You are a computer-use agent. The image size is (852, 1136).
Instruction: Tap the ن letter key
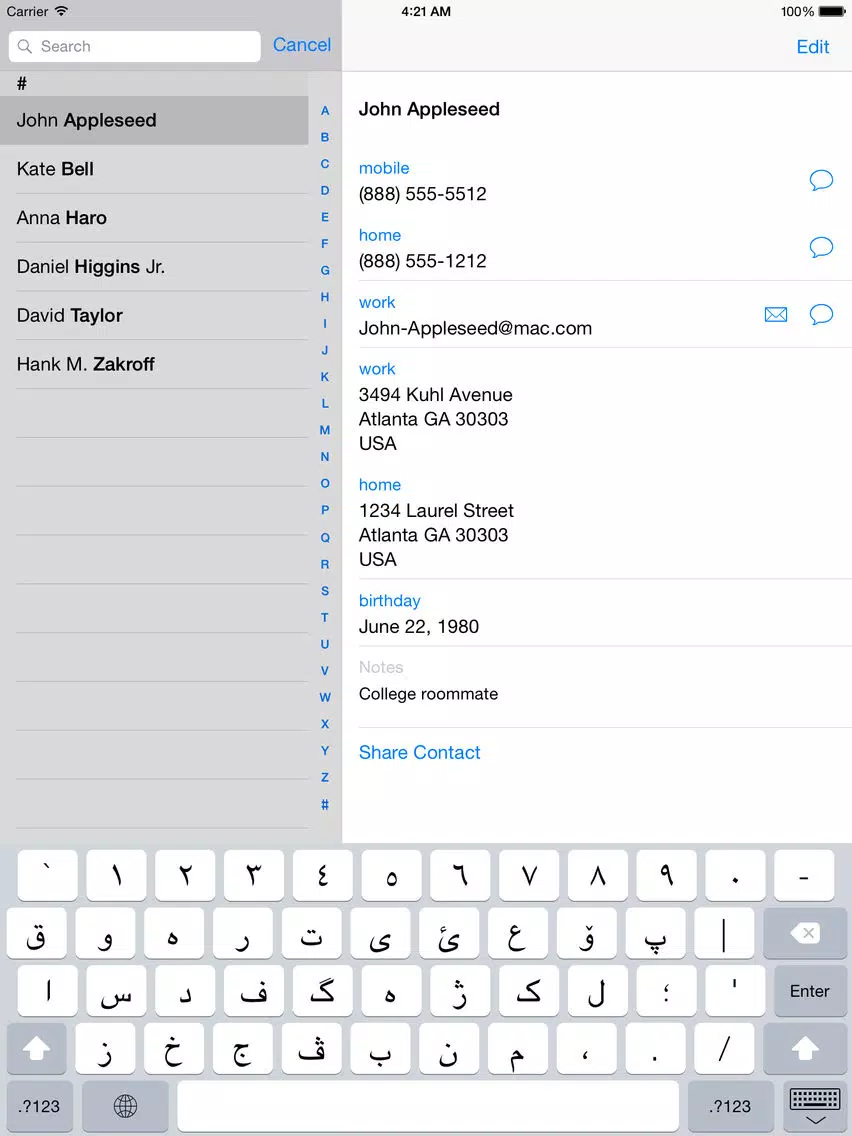(449, 1048)
